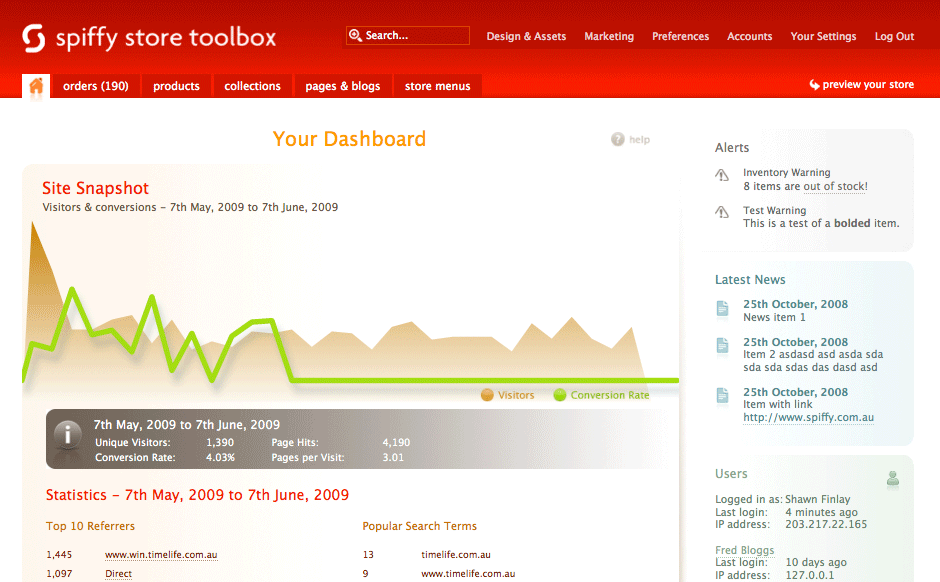
Task: Click the first 25th October, 2008 News item 1 heading
Action: coord(796,304)
